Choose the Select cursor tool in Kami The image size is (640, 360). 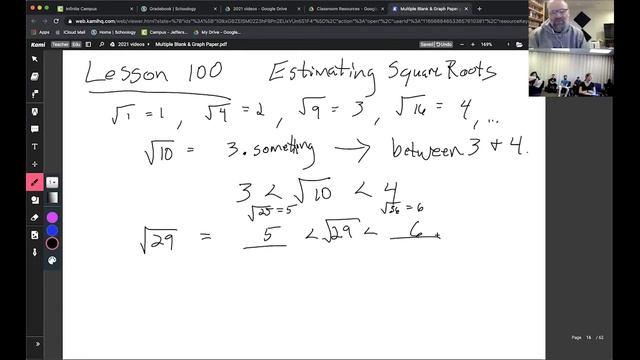(35, 59)
